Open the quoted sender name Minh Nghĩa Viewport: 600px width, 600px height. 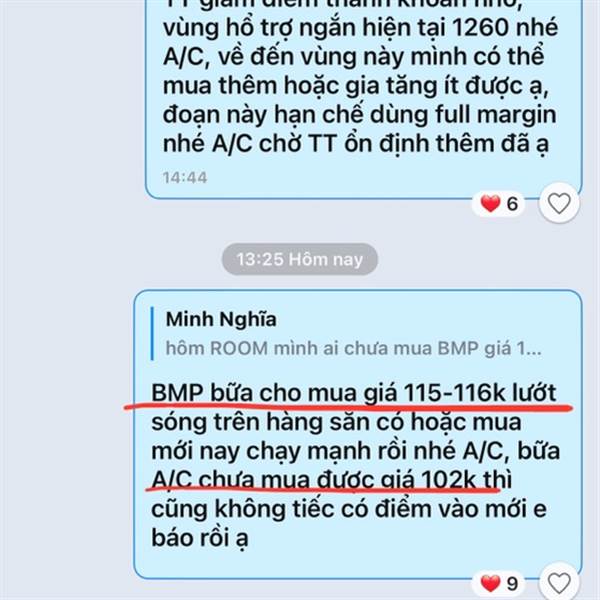coord(221,319)
